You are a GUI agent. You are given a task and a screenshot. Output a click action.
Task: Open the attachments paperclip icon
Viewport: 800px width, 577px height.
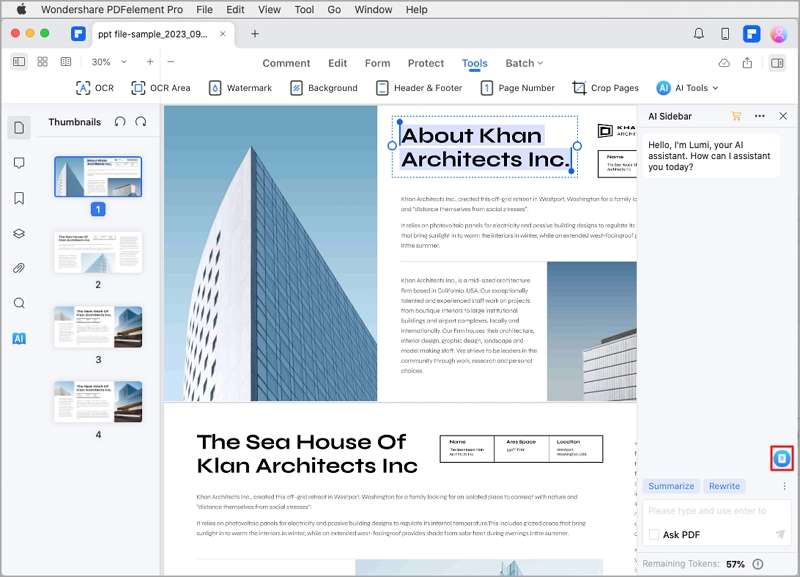coord(19,268)
